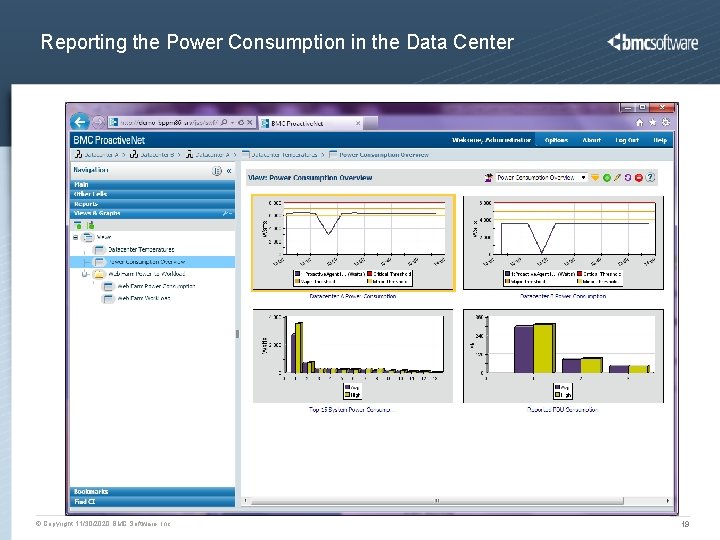Viewport: 720px width, 540px height.
Task: Expand the Bookmarks section
Action: click(152, 492)
